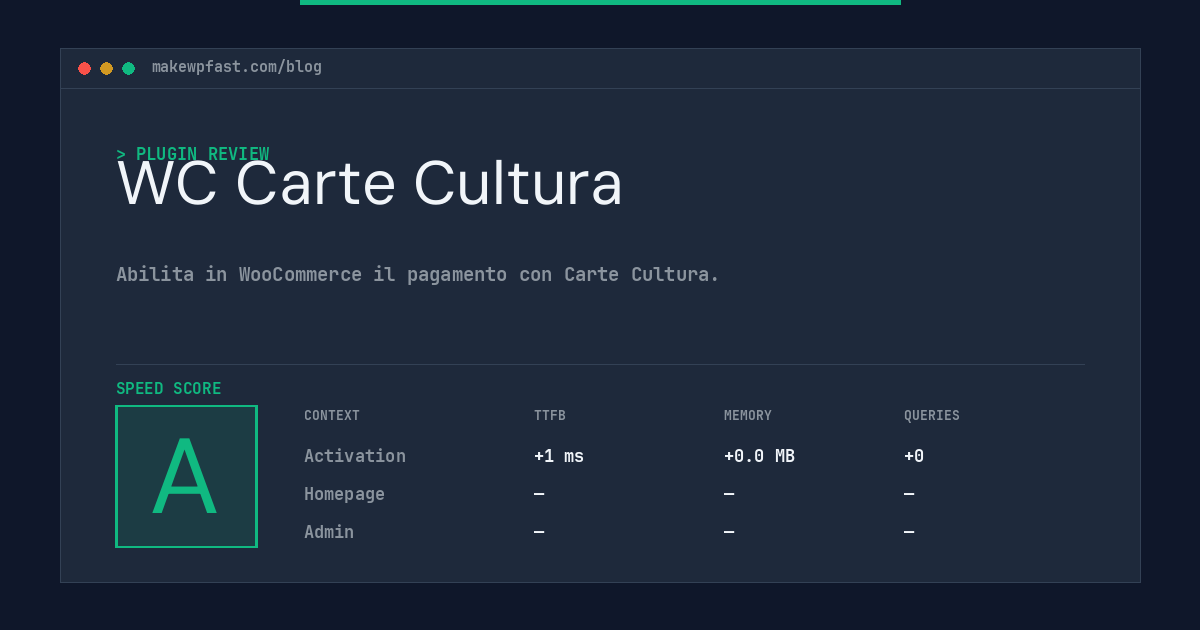Click the MEMORY column header
Screen dimensions: 1200x630
coord(748,416)
